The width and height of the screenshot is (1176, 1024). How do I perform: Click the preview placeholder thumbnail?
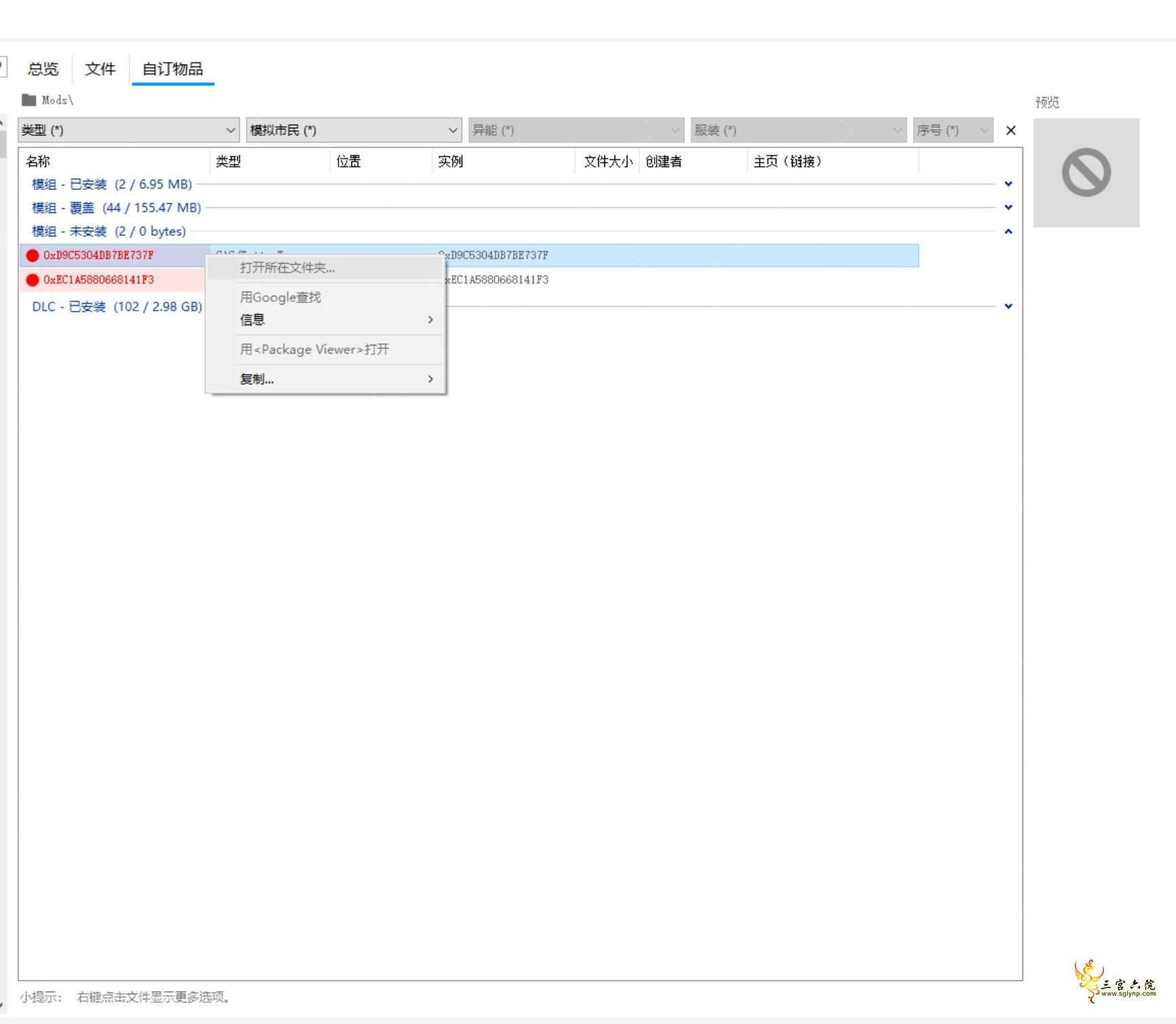click(x=1086, y=173)
